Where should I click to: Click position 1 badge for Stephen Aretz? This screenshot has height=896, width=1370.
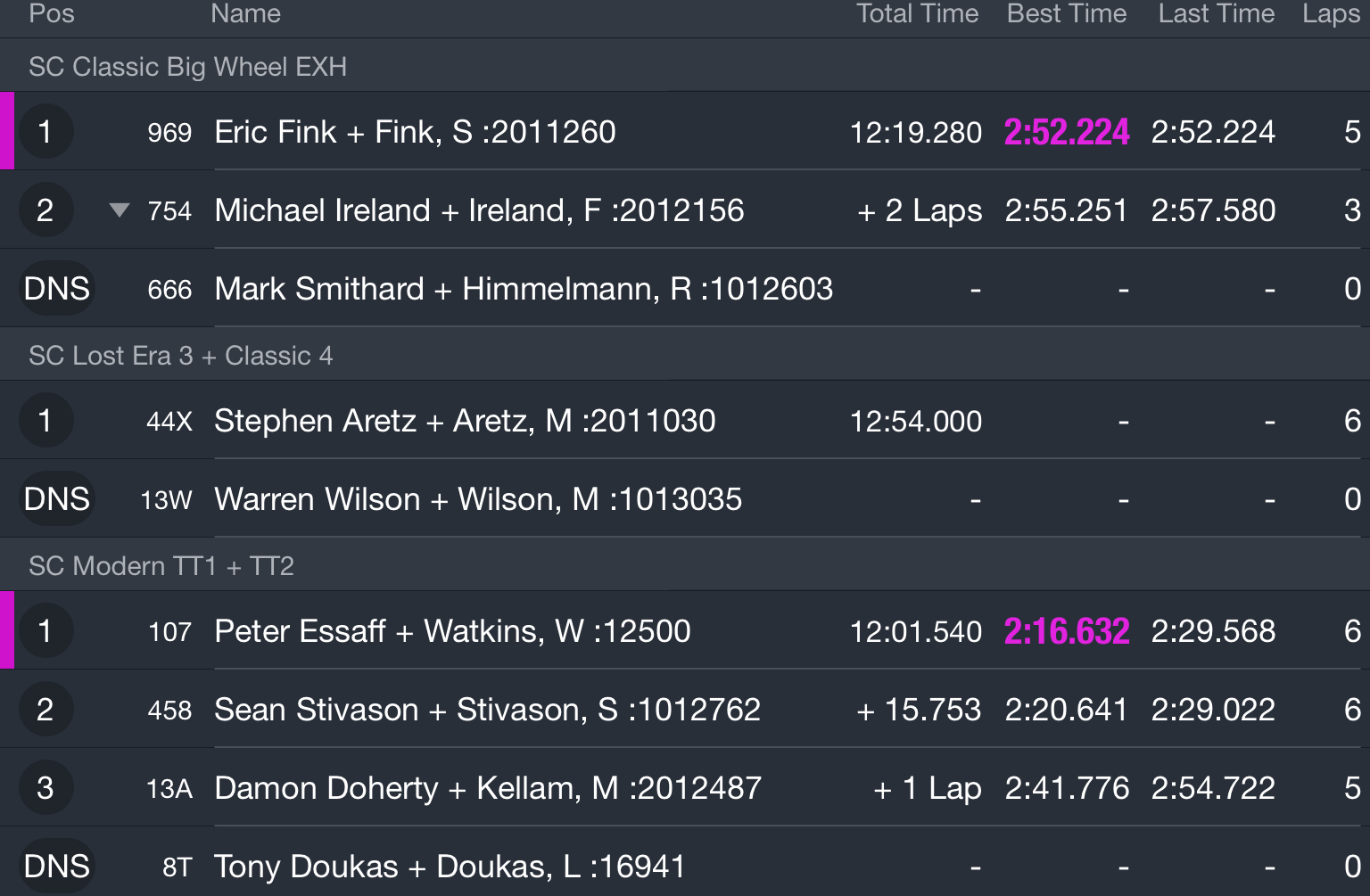tap(45, 421)
